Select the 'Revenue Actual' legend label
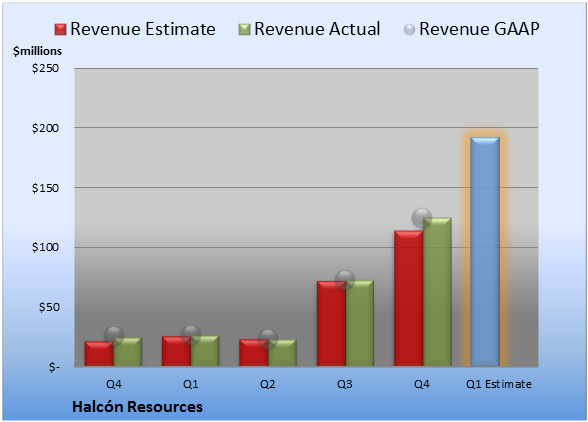The image size is (588, 422). click(317, 29)
